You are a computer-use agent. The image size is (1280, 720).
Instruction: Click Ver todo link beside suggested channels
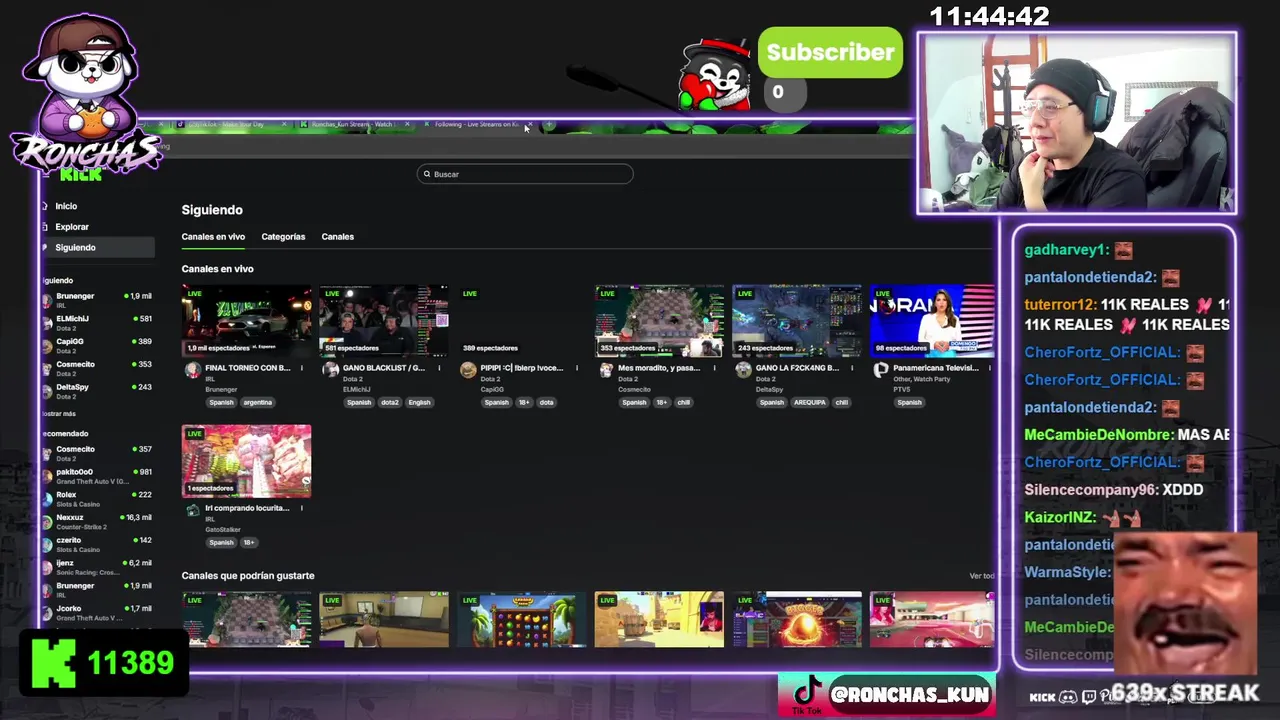point(982,576)
